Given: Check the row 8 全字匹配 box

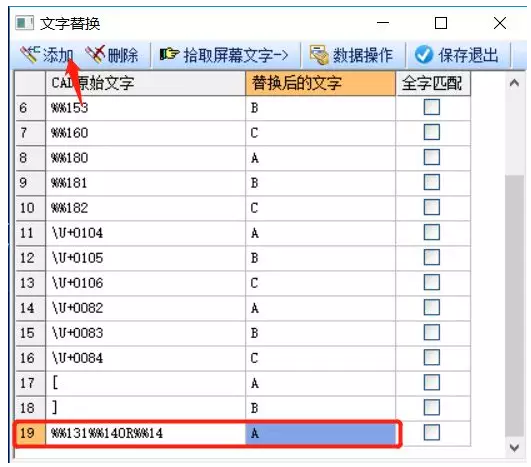Looking at the screenshot, I should (432, 157).
